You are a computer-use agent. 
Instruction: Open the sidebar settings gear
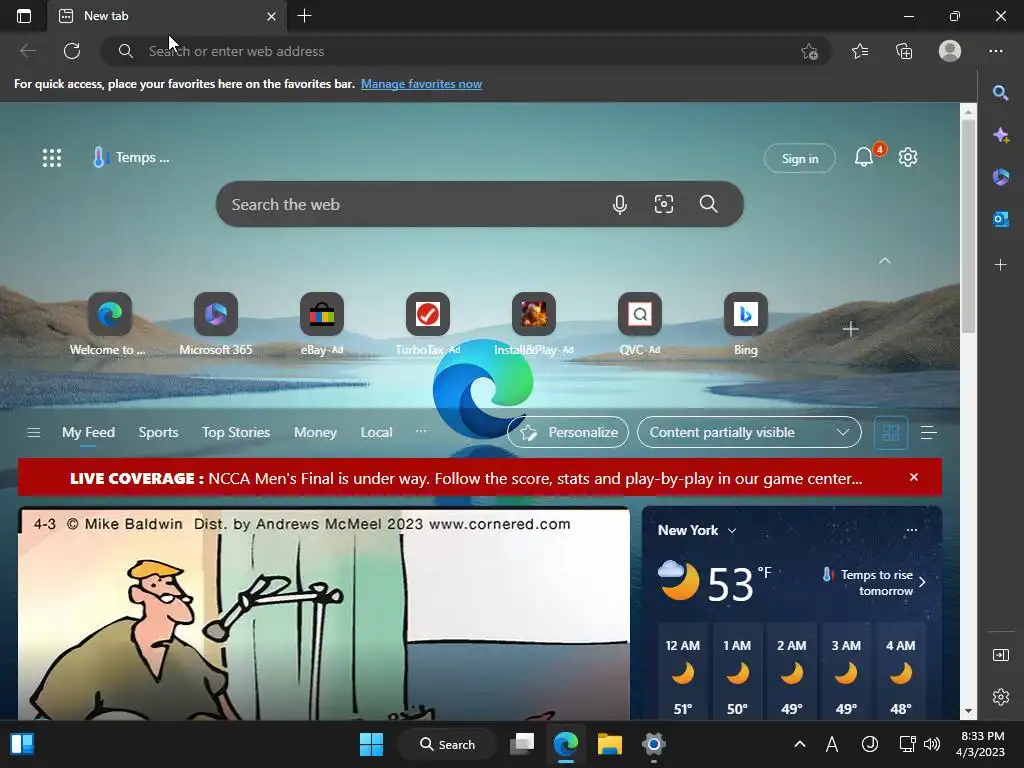[1000, 697]
